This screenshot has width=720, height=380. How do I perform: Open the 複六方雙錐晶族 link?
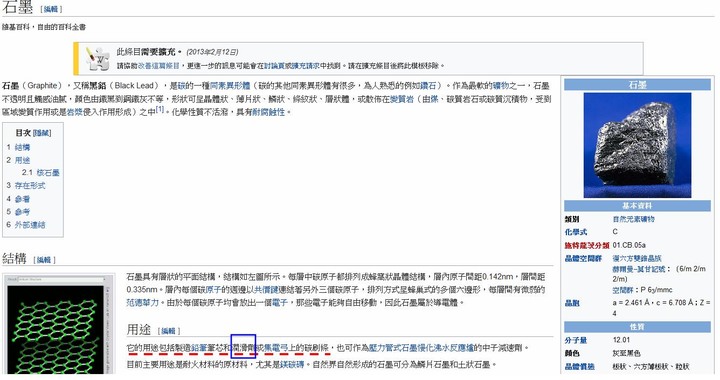click(637, 258)
